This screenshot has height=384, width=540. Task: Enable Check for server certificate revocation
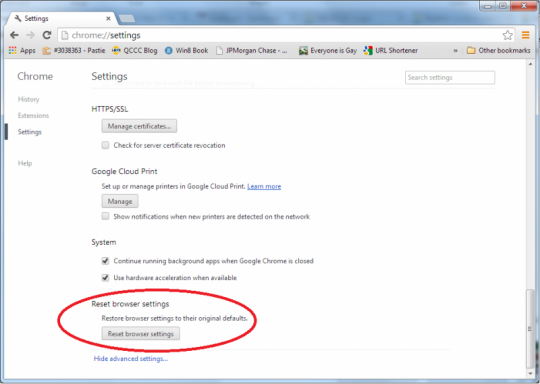[105, 145]
